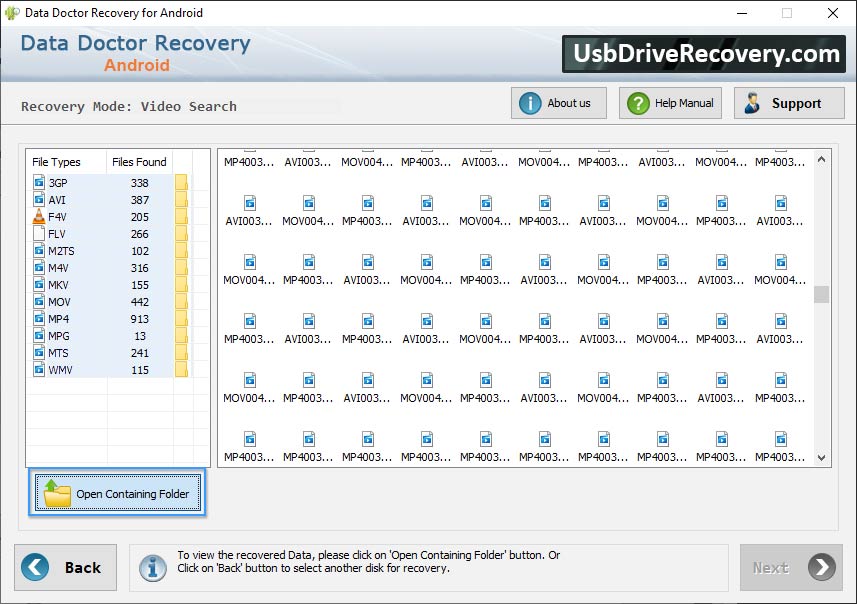Viewport: 857px width, 604px height.
Task: Click the folder icon in the MOV row
Action: pos(181,301)
